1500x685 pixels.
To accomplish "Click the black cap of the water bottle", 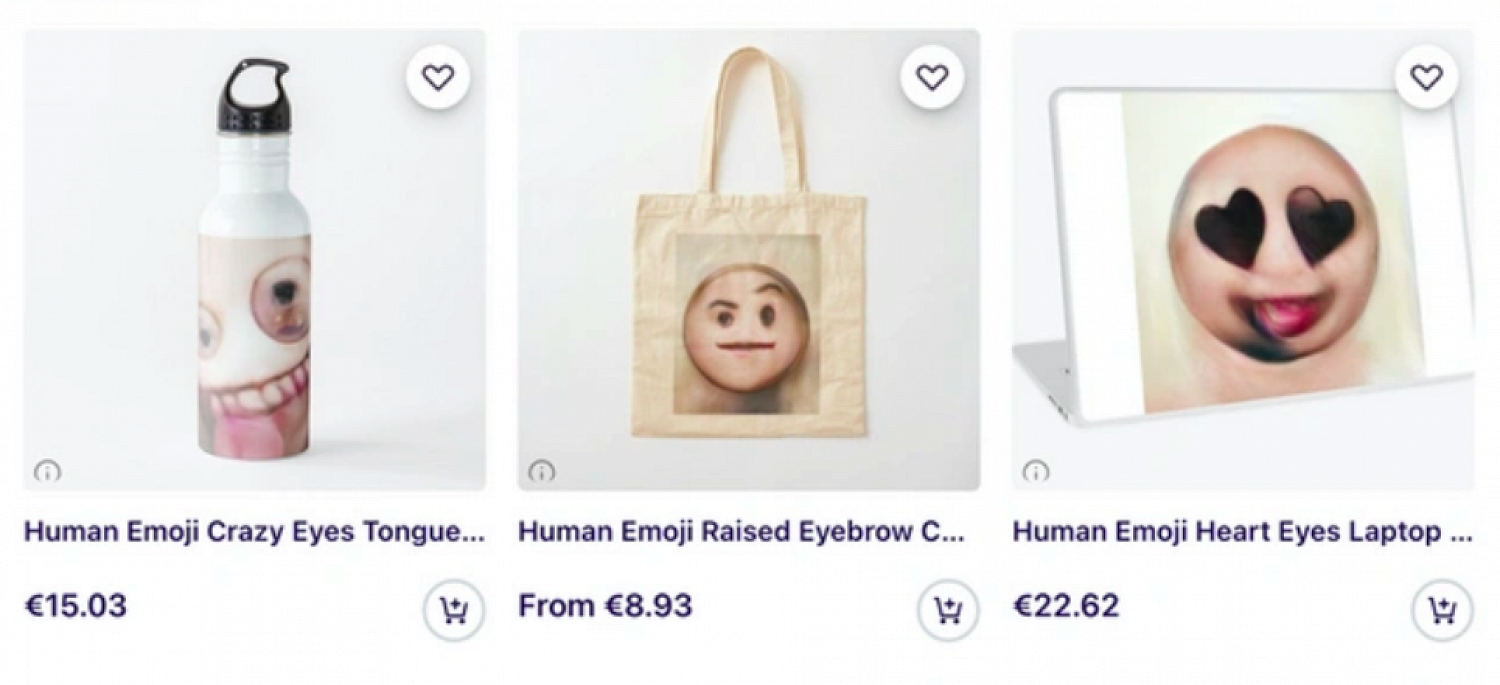I will click(254, 96).
